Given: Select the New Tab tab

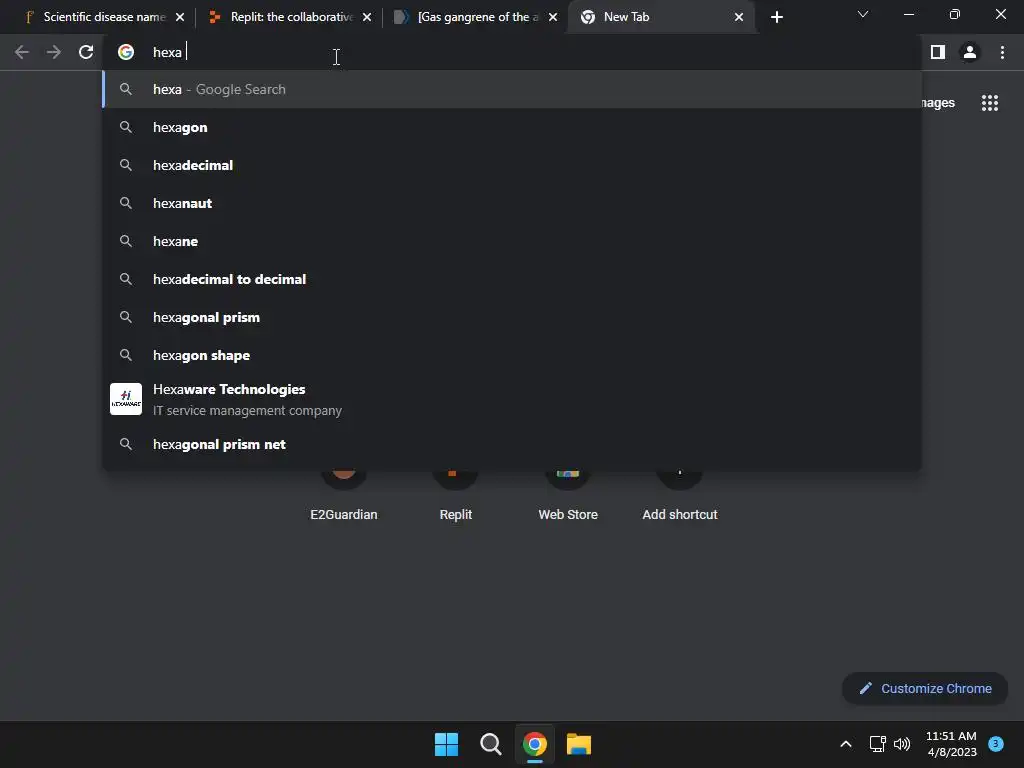Looking at the screenshot, I should 660,17.
